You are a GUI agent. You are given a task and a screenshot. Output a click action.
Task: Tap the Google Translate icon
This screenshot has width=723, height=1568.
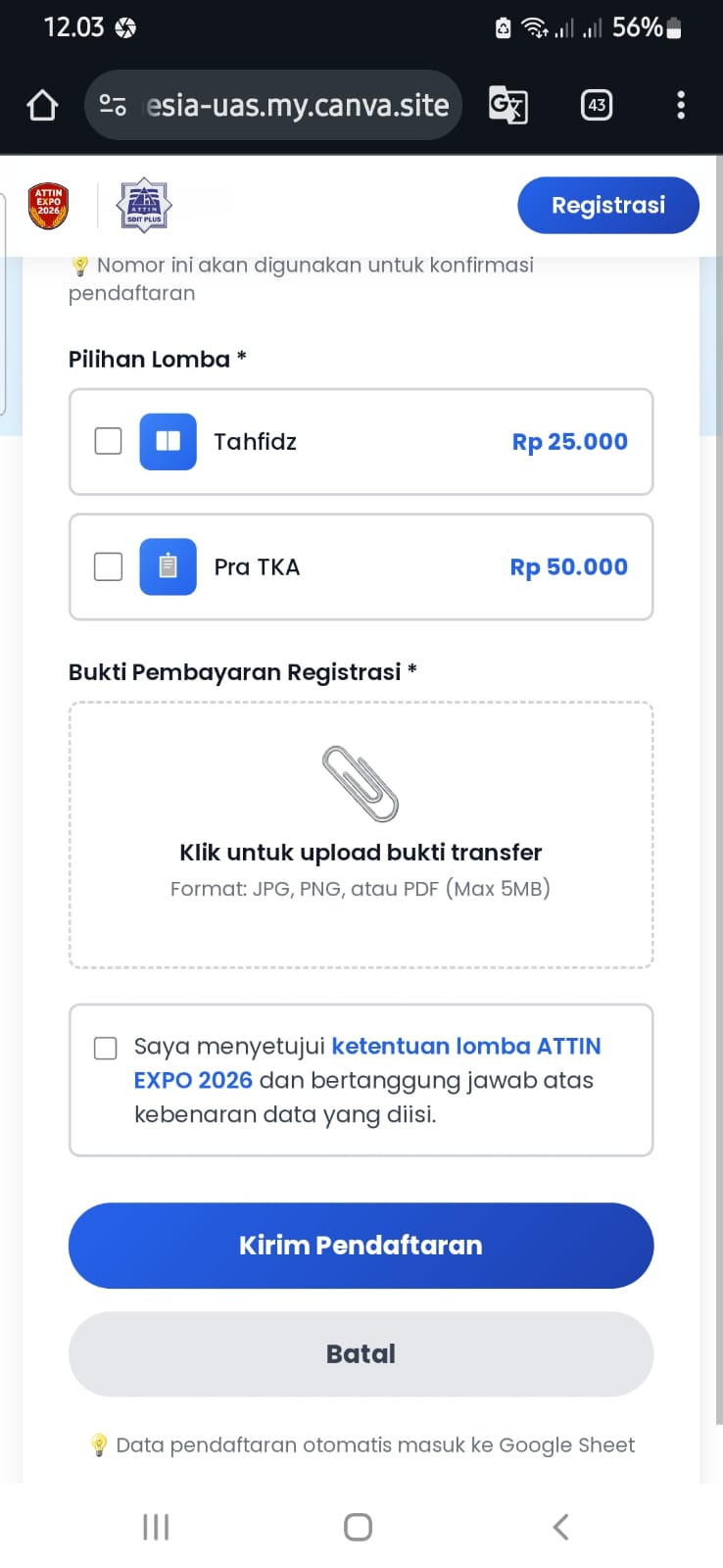click(508, 105)
